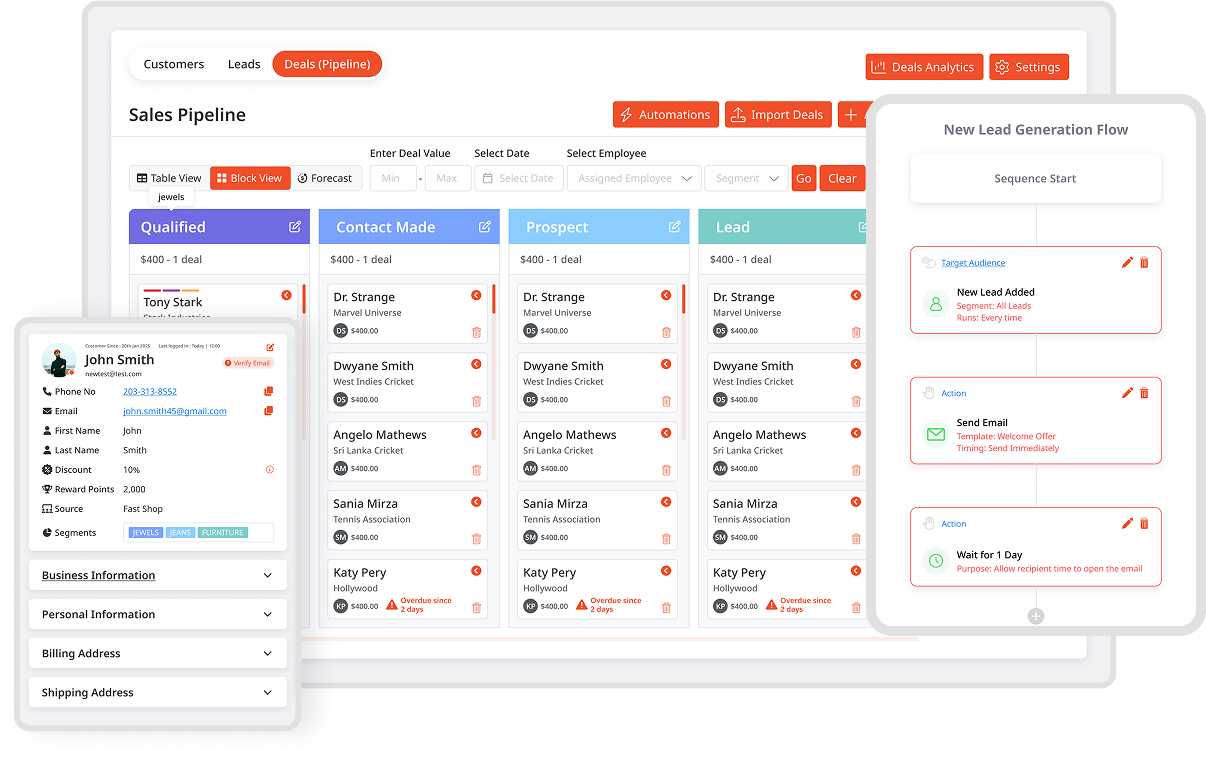Open Angelo Mathews deal in Prospect column

point(597,451)
